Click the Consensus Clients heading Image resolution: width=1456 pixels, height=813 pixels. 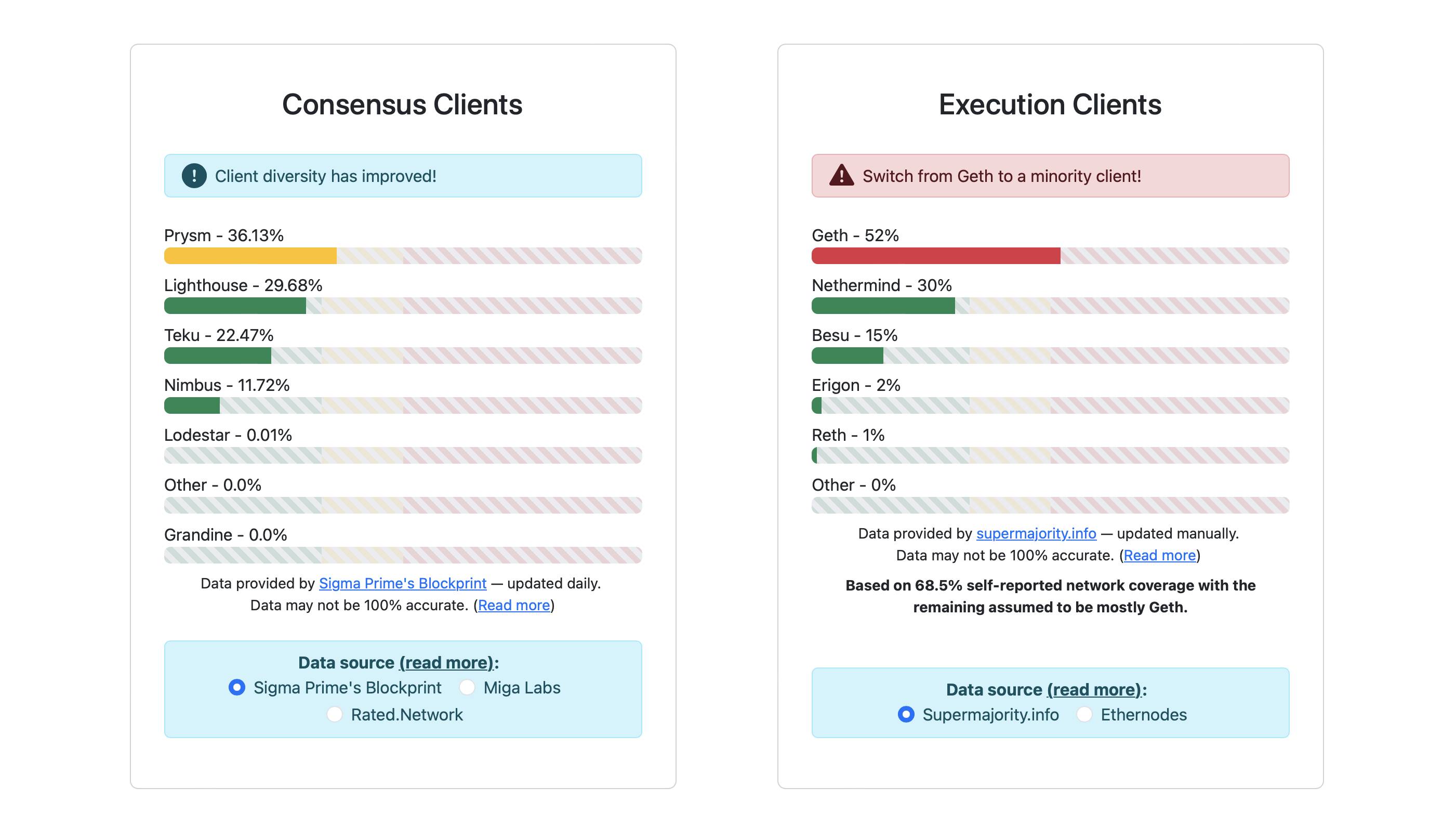pos(402,104)
